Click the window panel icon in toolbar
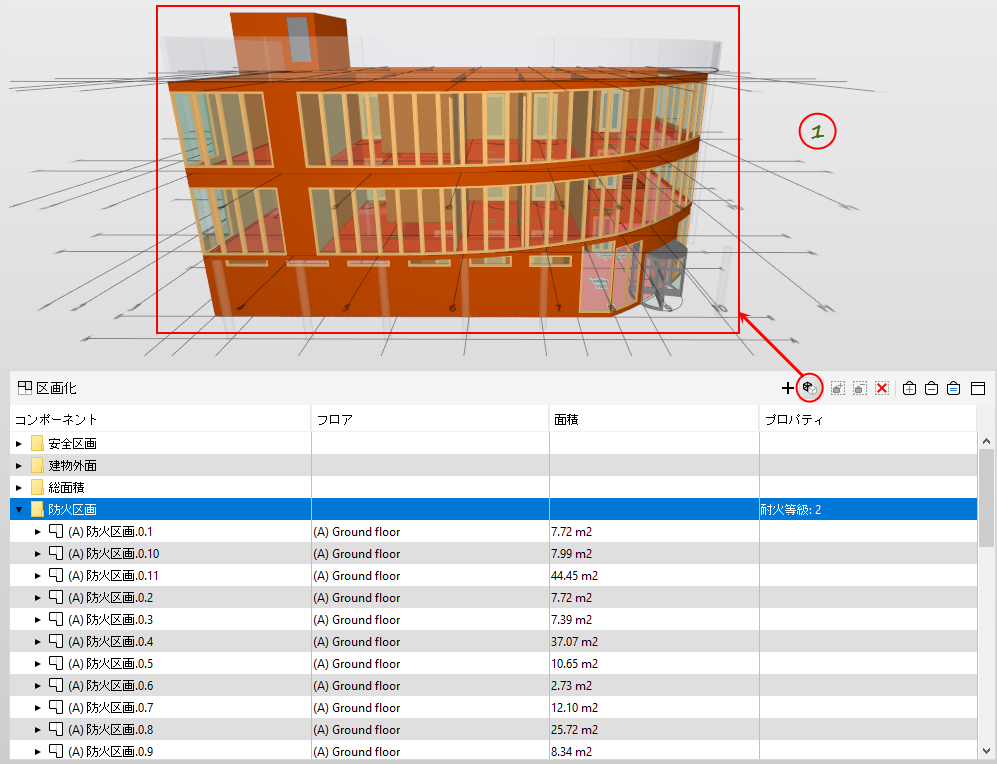 [x=978, y=388]
